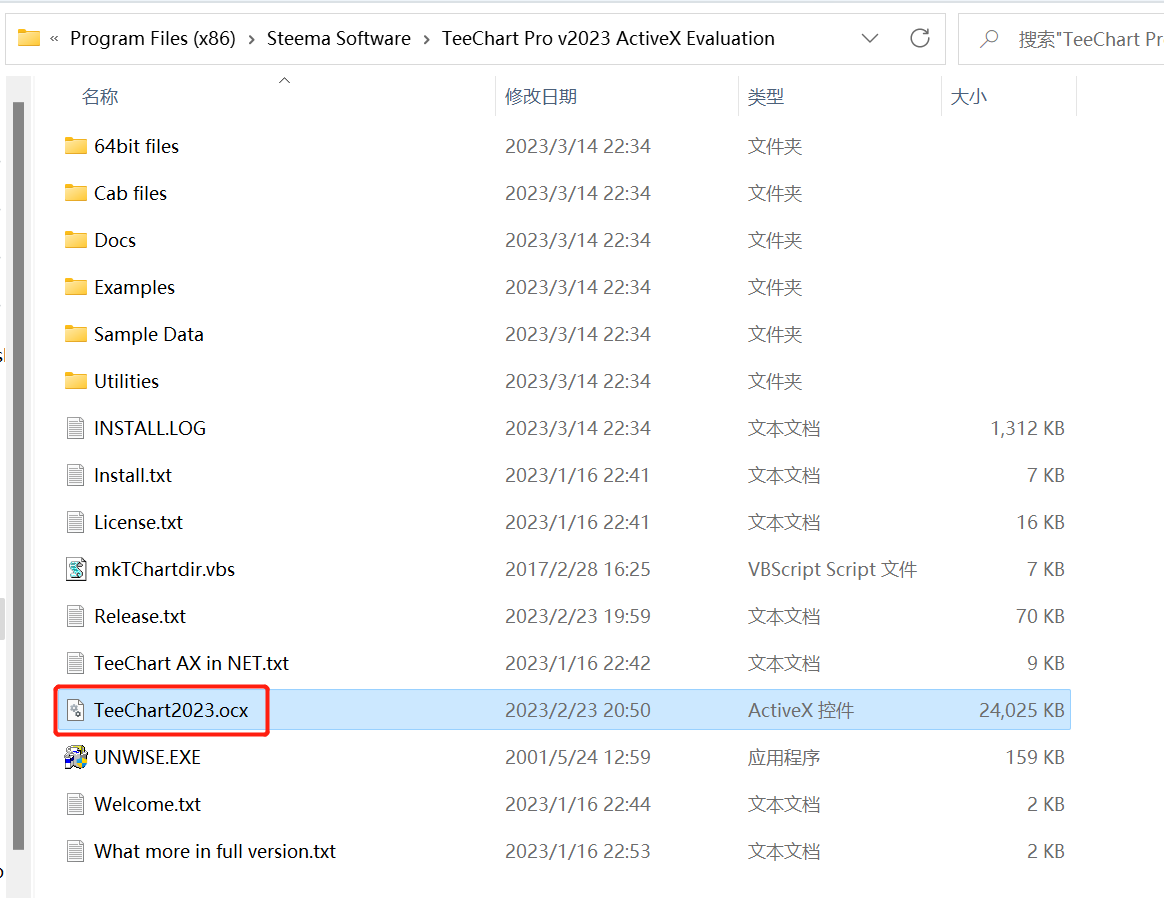Click the 2001/5/24 12:59 date cell
1164x898 pixels.
click(x=578, y=757)
